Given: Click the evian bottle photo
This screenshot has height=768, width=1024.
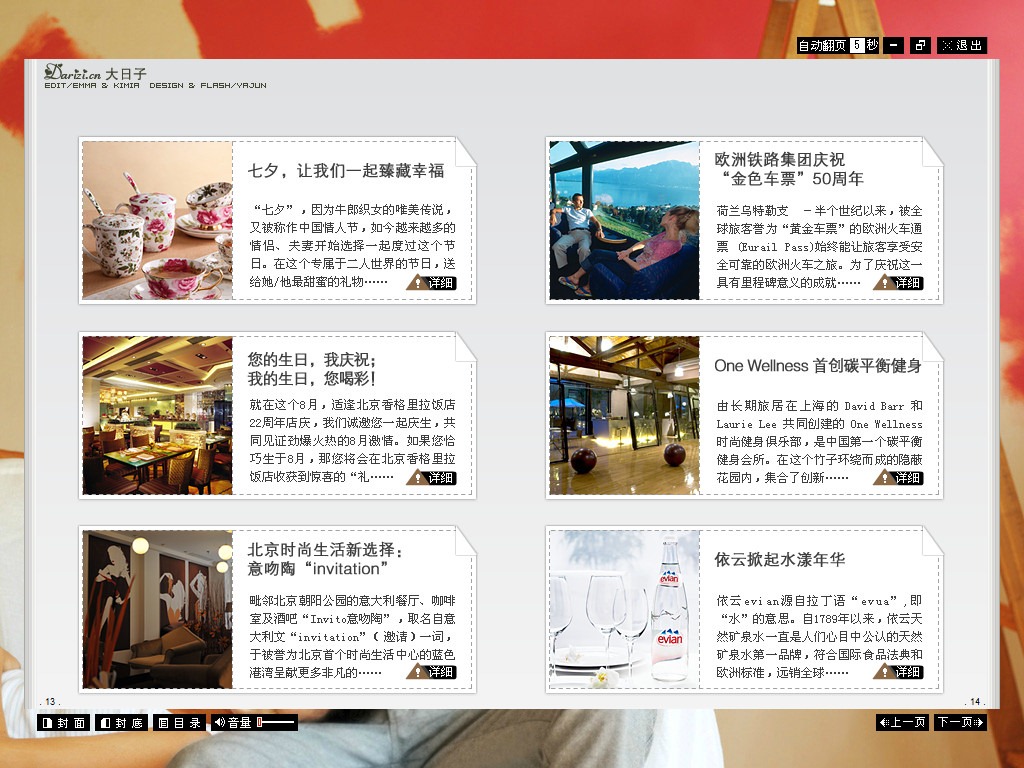Looking at the screenshot, I should pos(624,609).
